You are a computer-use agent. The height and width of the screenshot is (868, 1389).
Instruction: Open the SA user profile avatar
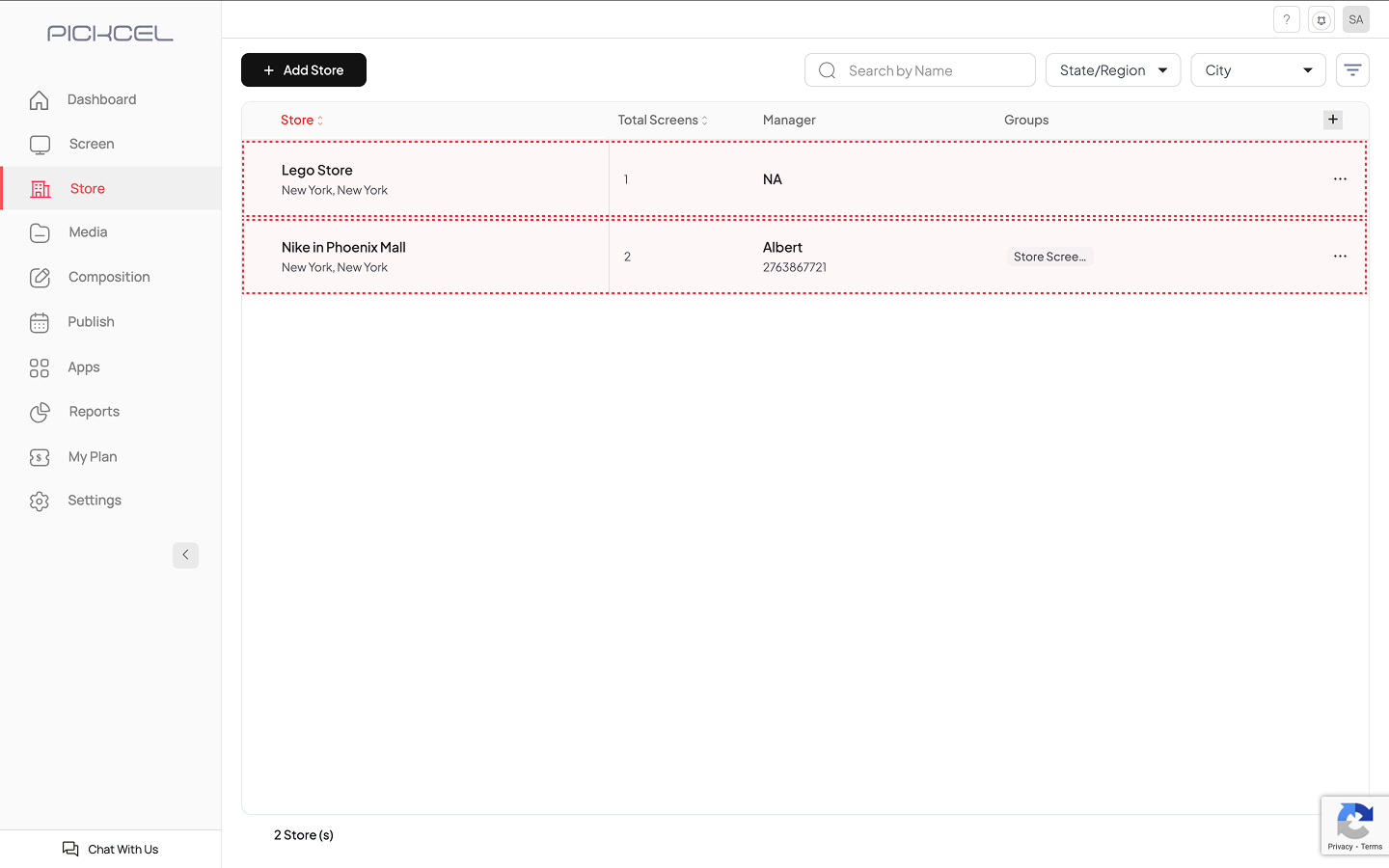[1356, 19]
